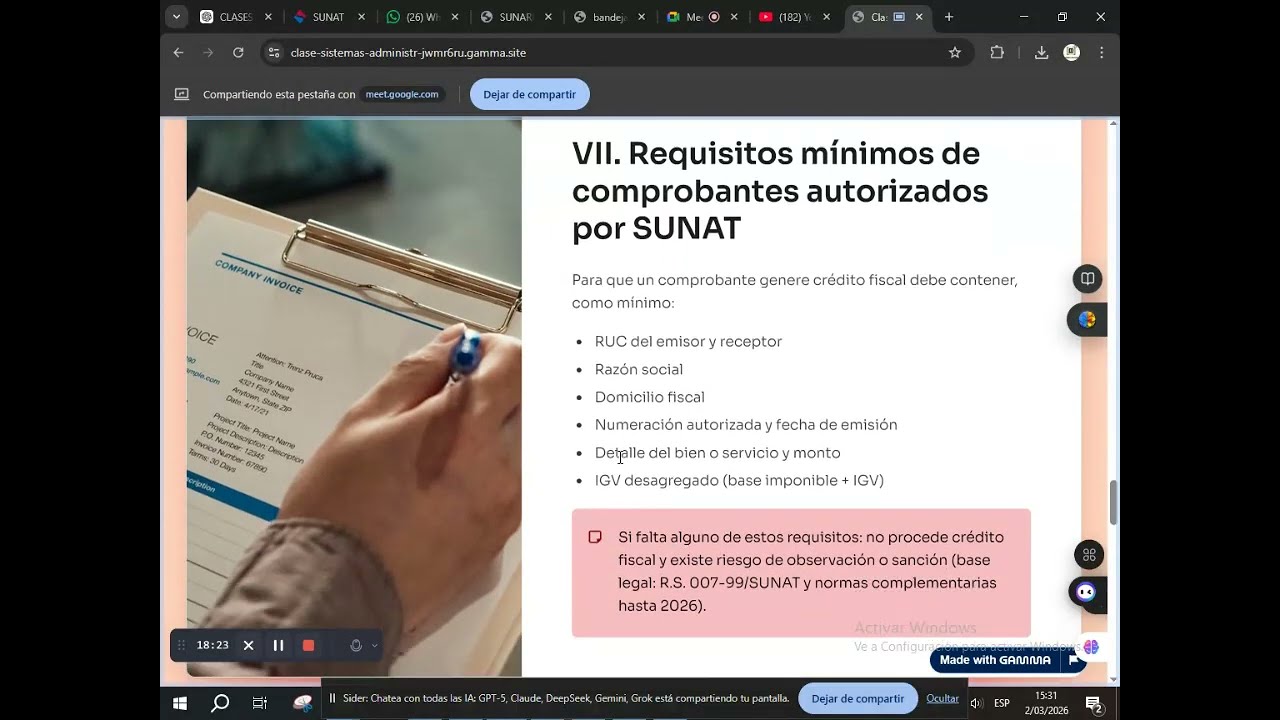Close the active Gamma site tab

pyautogui.click(x=919, y=17)
